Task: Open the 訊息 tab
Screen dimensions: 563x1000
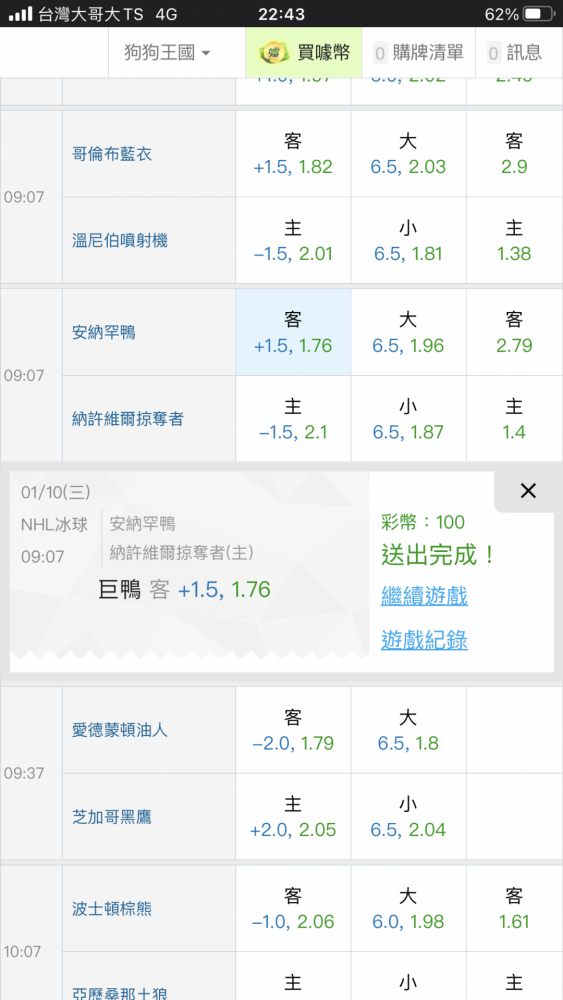Action: tap(514, 52)
